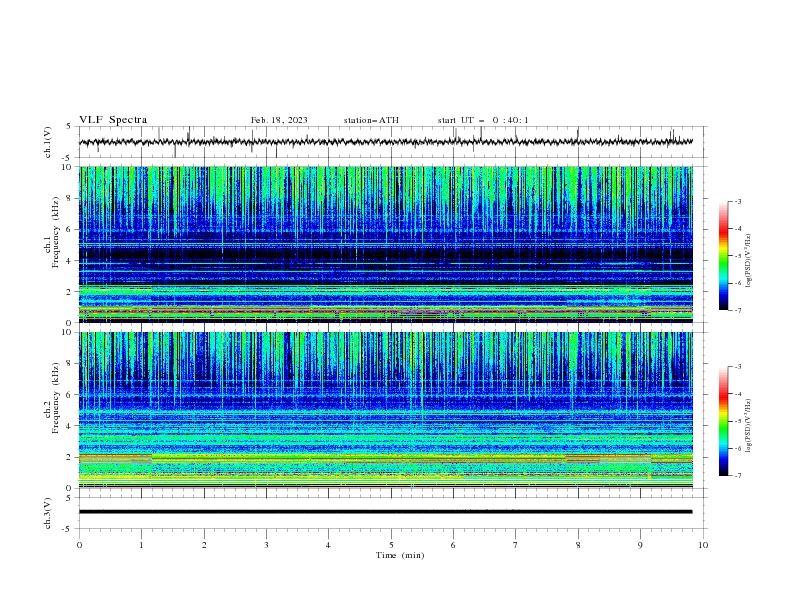792x612 pixels.
Task: Click inside the ch.1 spectrogram panel
Action: 386,244
